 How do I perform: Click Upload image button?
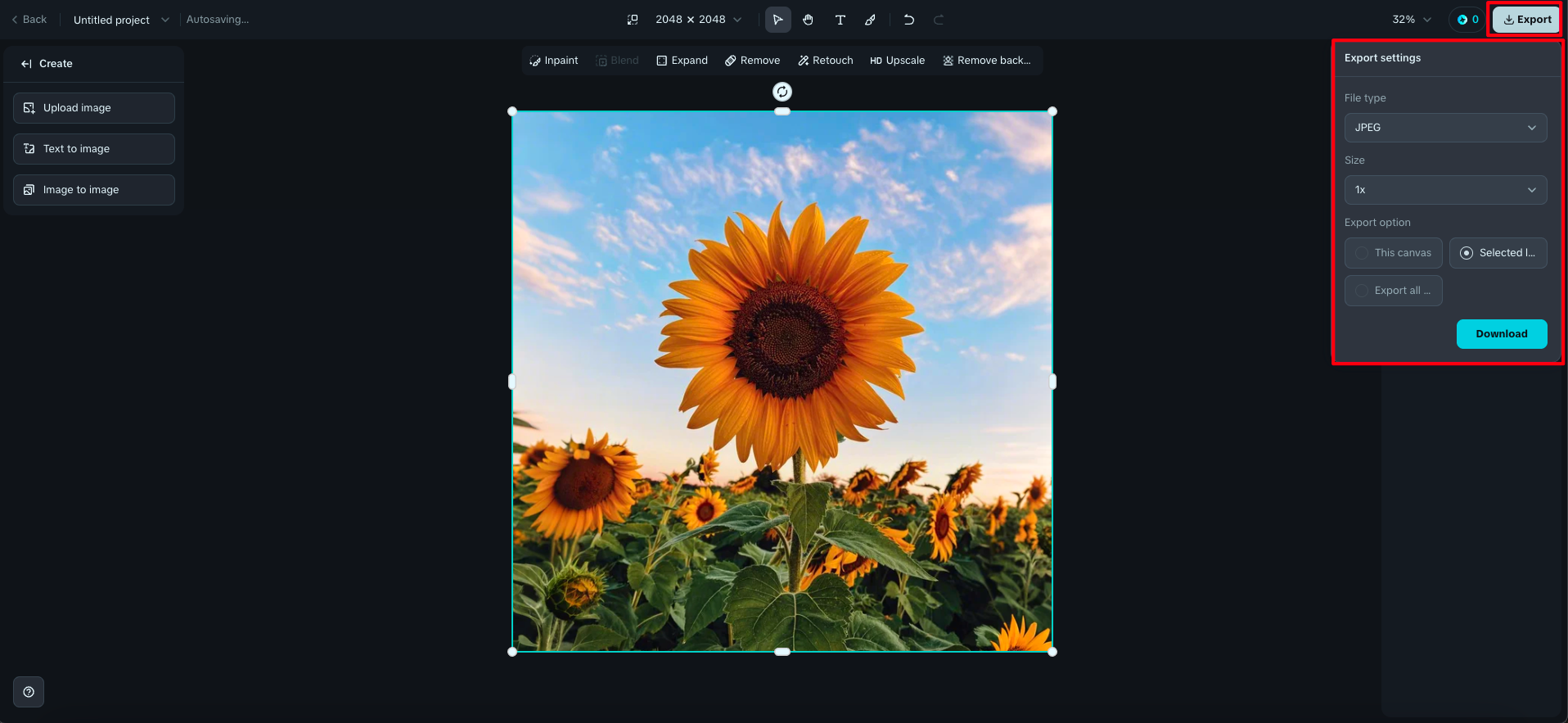(x=94, y=108)
